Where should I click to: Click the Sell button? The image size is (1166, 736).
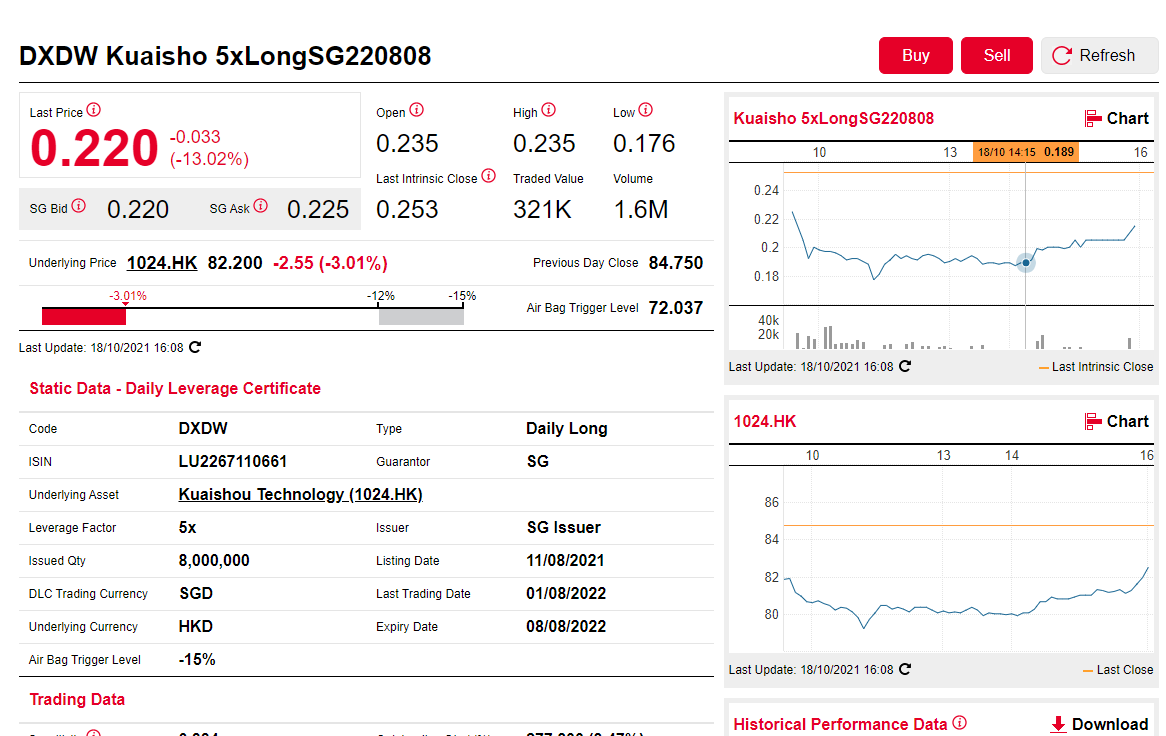pos(996,56)
